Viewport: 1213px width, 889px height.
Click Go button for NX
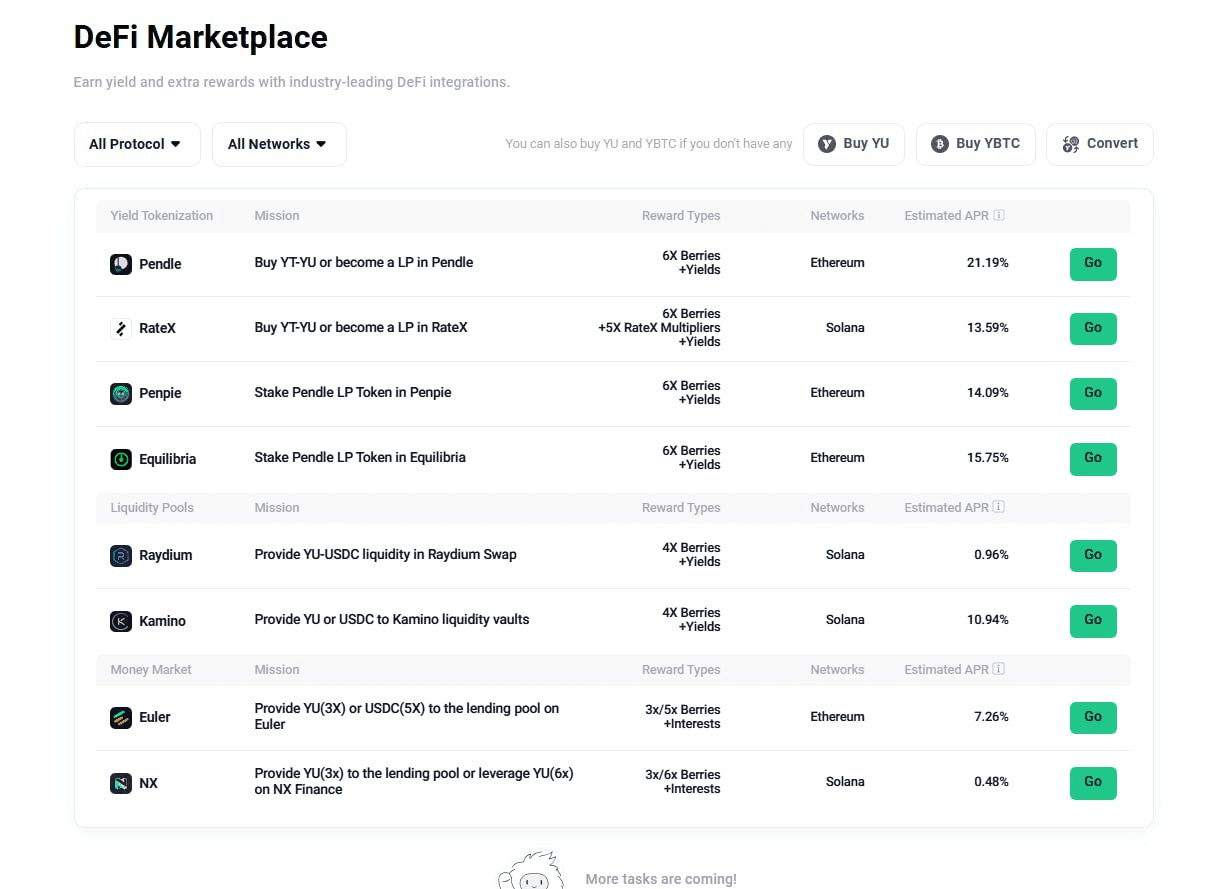1093,782
